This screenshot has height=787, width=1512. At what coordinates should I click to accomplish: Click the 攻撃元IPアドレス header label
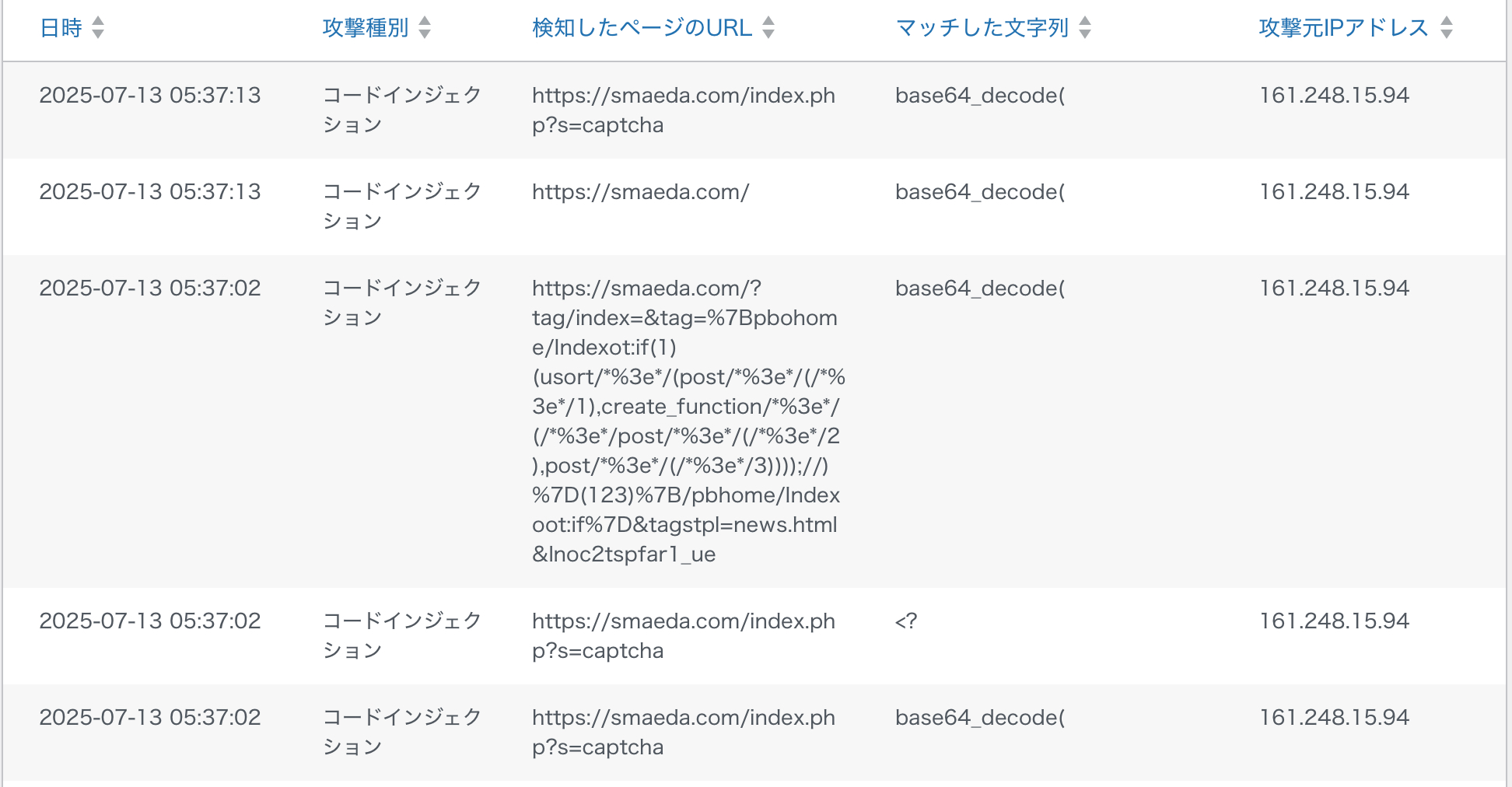click(x=1344, y=28)
